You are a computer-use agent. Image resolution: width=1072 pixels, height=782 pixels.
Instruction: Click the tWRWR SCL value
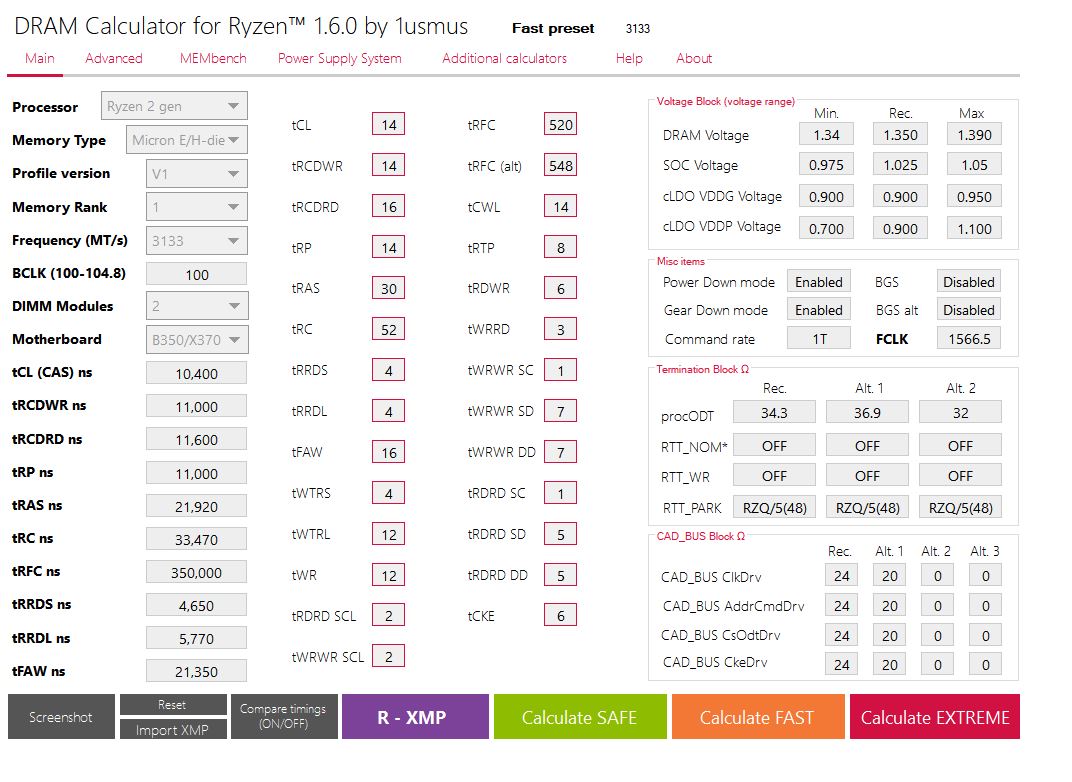coord(388,656)
